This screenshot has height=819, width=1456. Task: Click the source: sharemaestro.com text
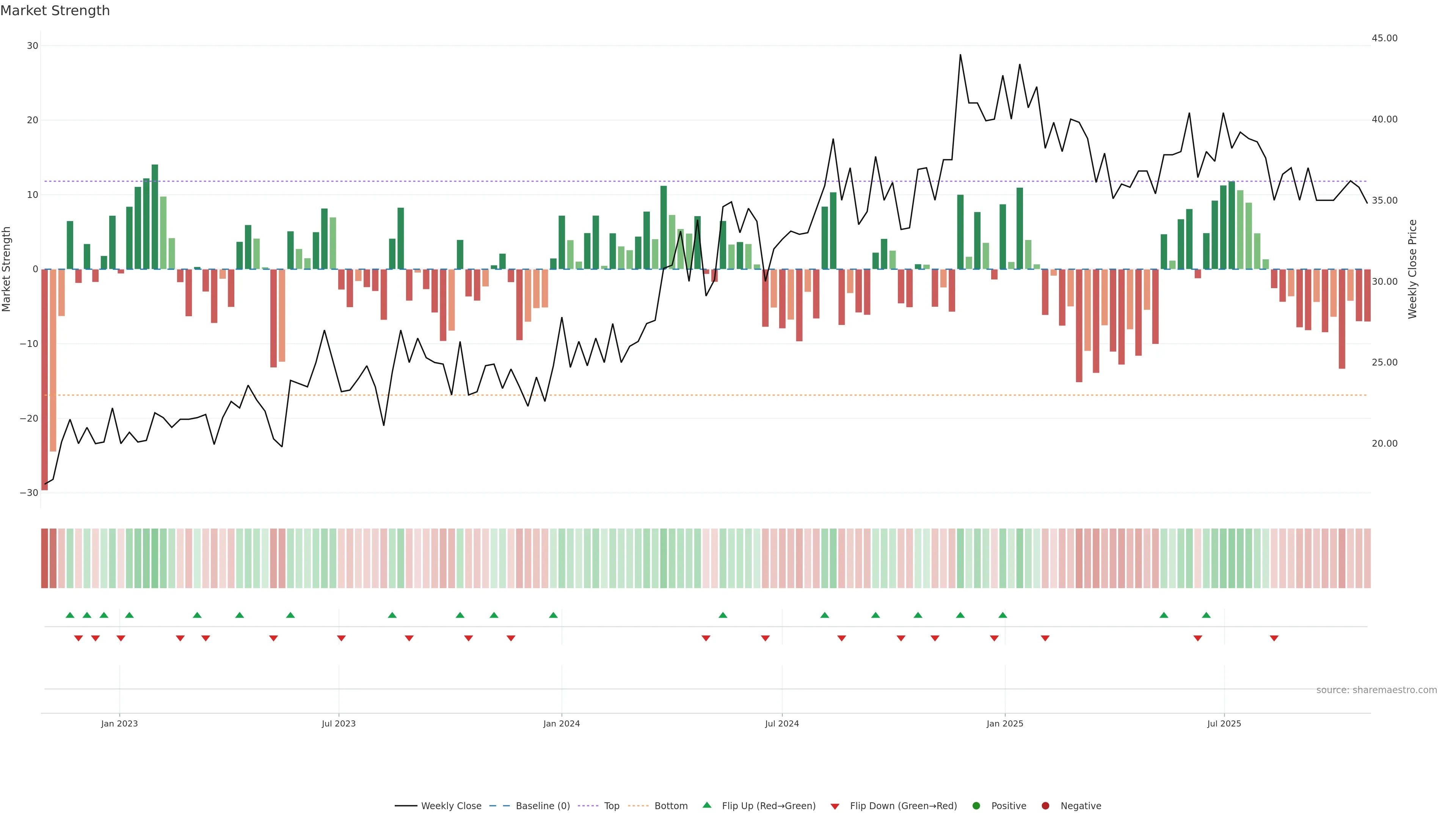1376,690
